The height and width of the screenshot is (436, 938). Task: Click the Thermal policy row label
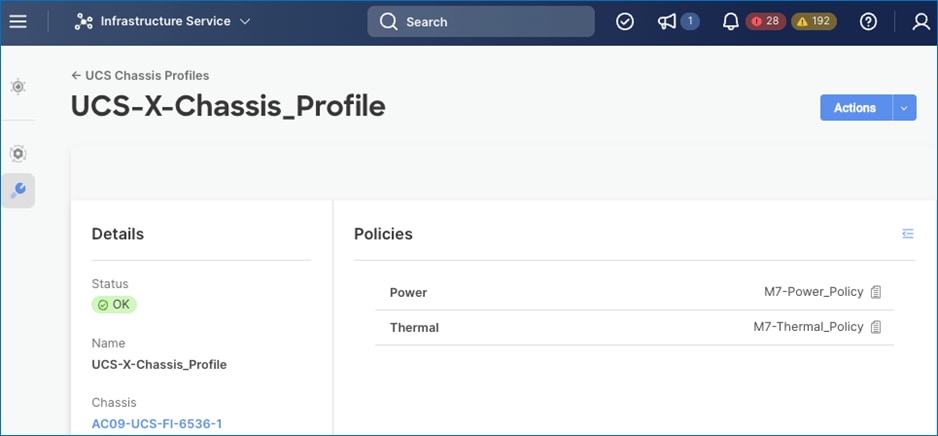coord(415,328)
